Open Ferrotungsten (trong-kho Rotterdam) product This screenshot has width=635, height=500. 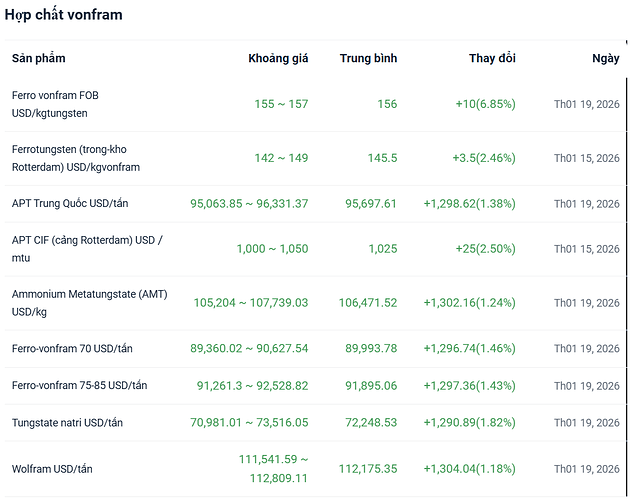click(x=76, y=157)
